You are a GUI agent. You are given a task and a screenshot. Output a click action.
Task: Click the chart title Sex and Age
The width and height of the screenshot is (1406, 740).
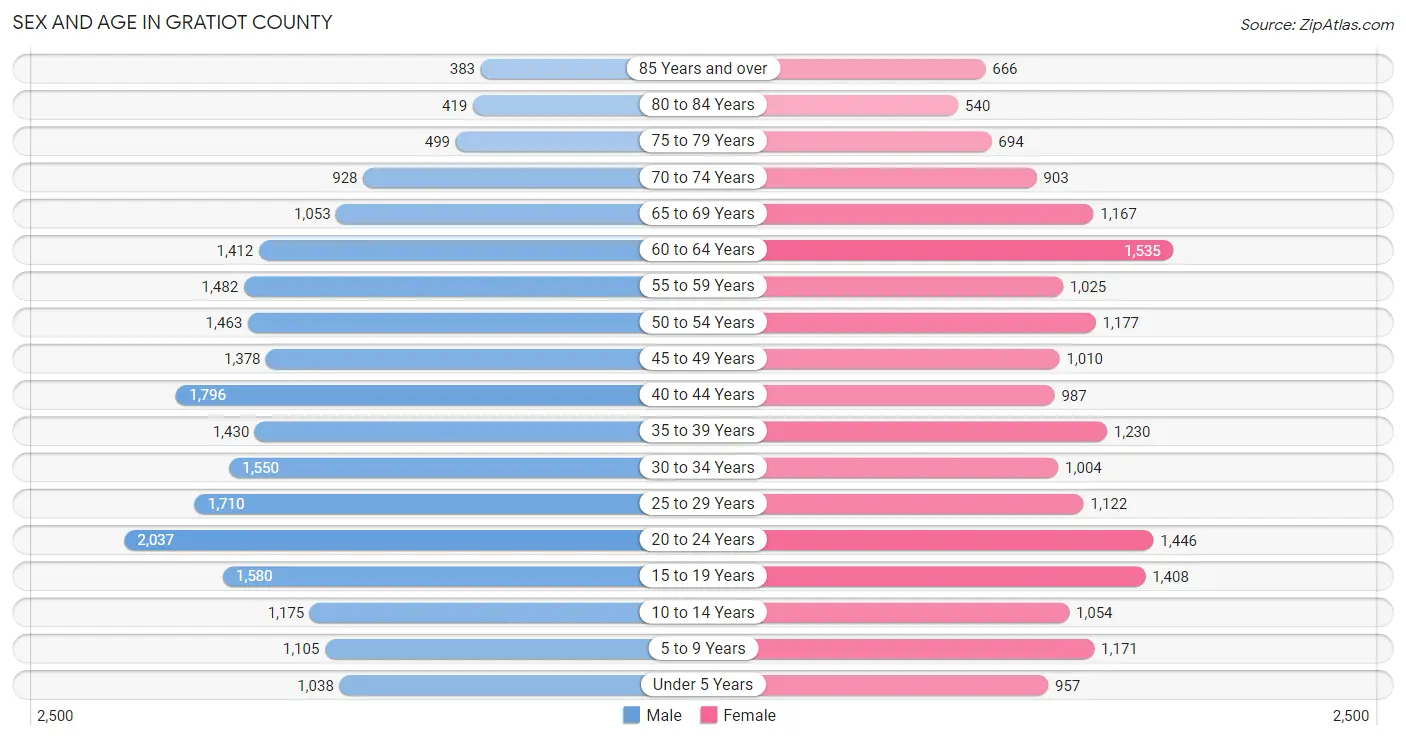point(172,22)
